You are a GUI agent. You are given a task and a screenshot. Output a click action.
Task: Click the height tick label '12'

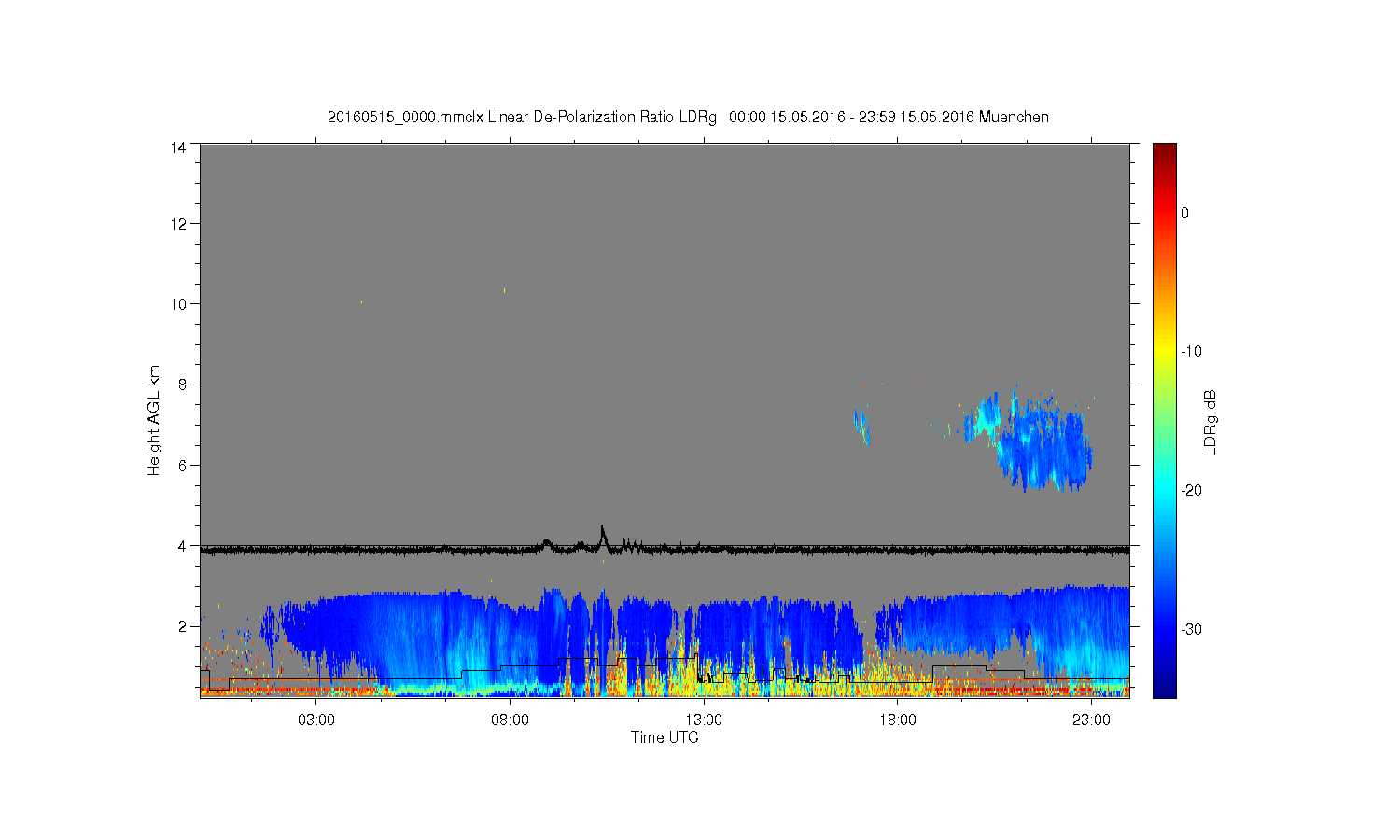tap(178, 224)
